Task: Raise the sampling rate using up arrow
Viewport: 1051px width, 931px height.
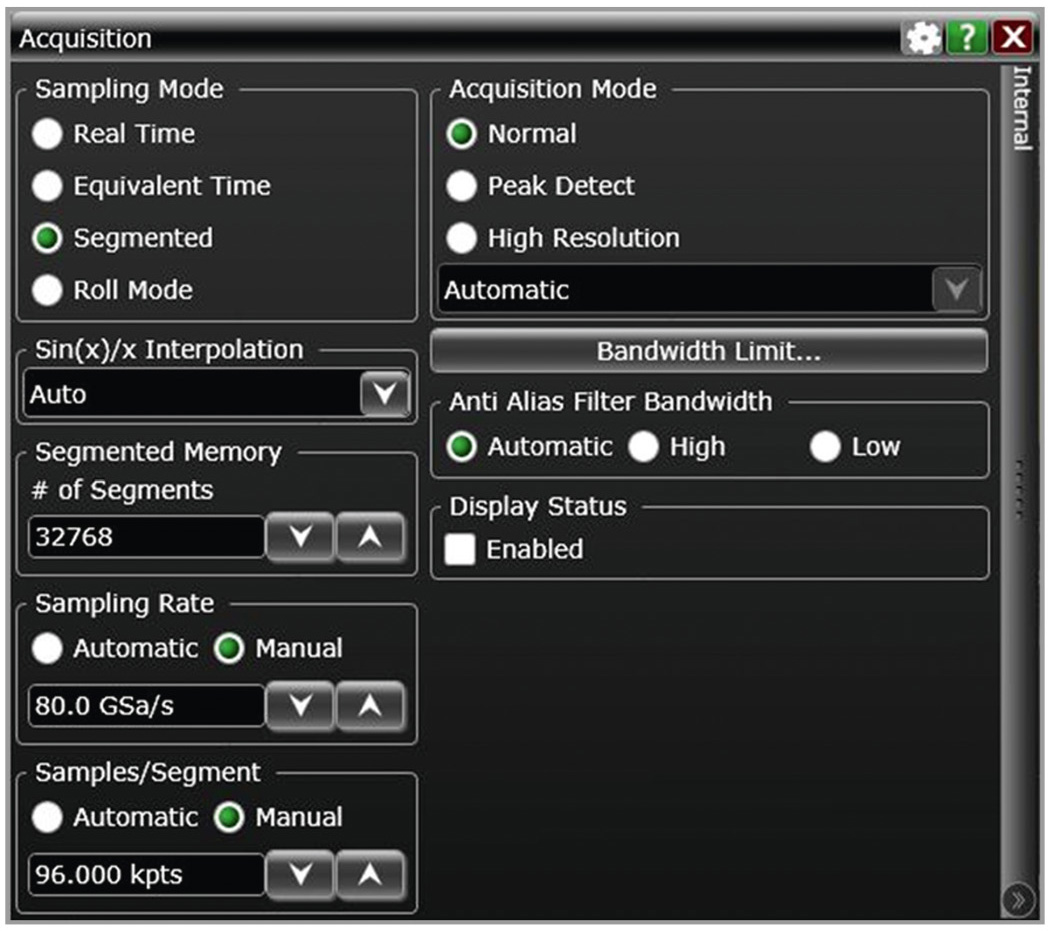Action: [x=370, y=707]
